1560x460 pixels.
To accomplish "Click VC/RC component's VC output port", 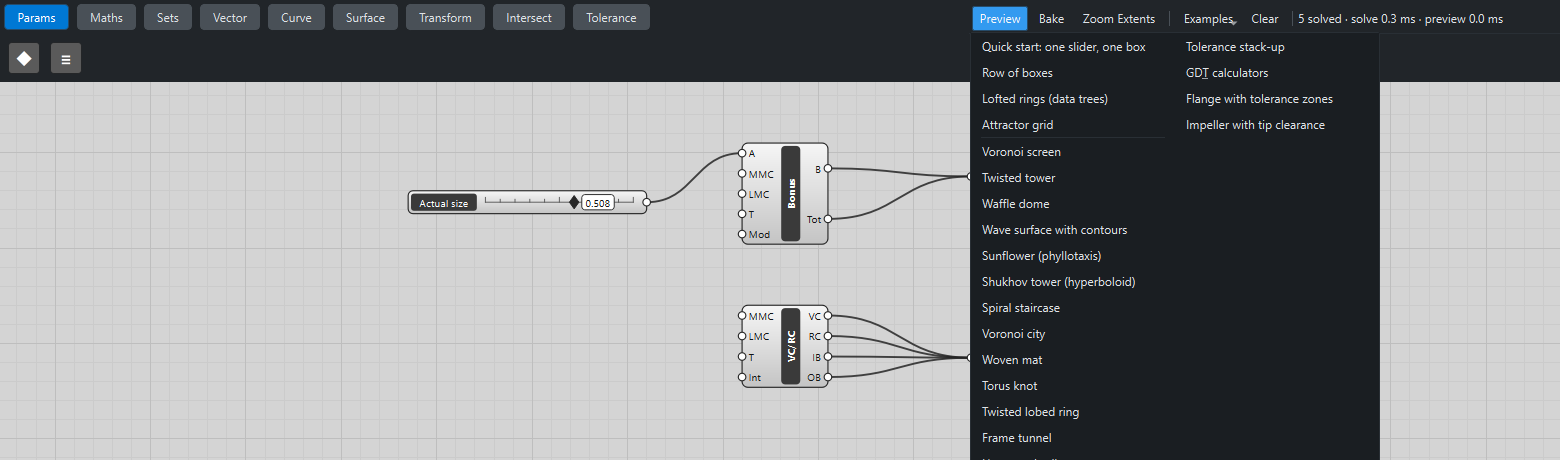I will pyautogui.click(x=828, y=316).
